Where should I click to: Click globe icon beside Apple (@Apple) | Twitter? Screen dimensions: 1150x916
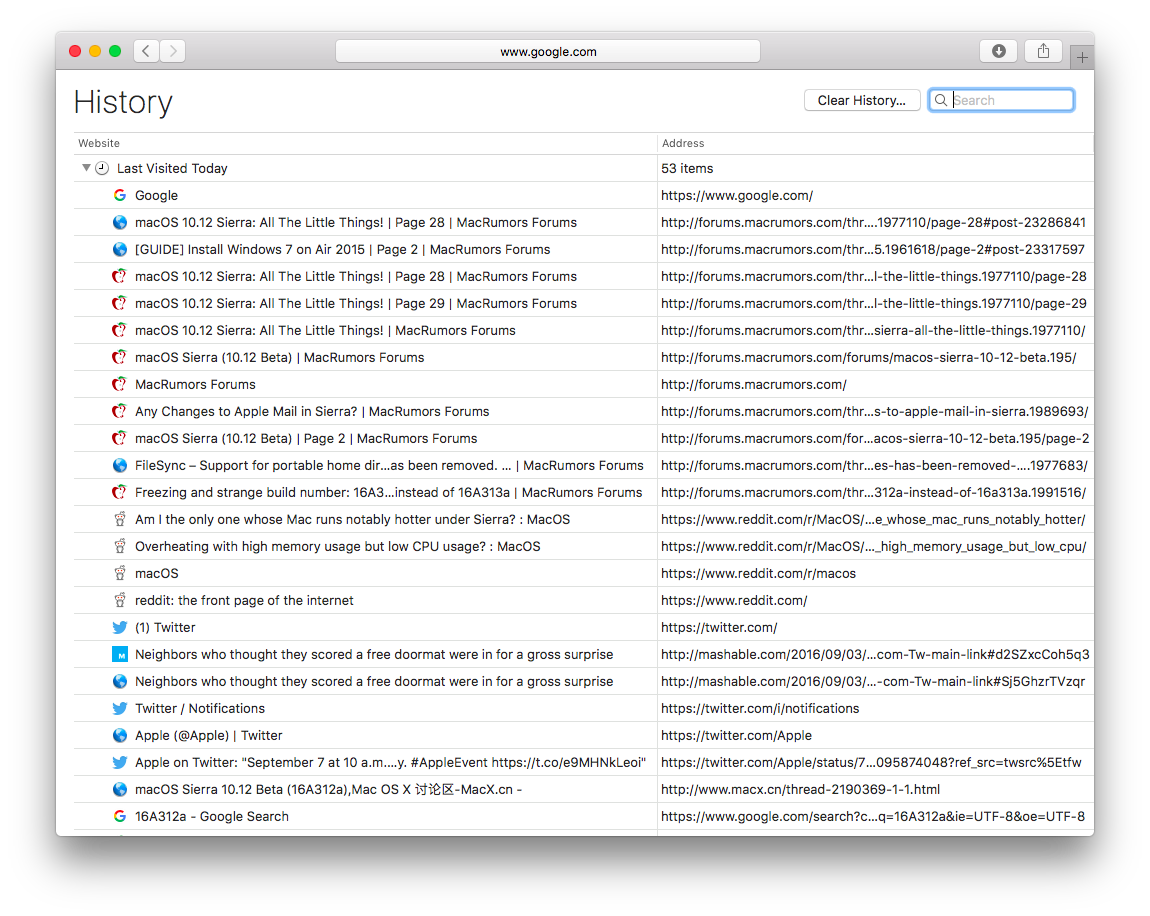coord(120,736)
